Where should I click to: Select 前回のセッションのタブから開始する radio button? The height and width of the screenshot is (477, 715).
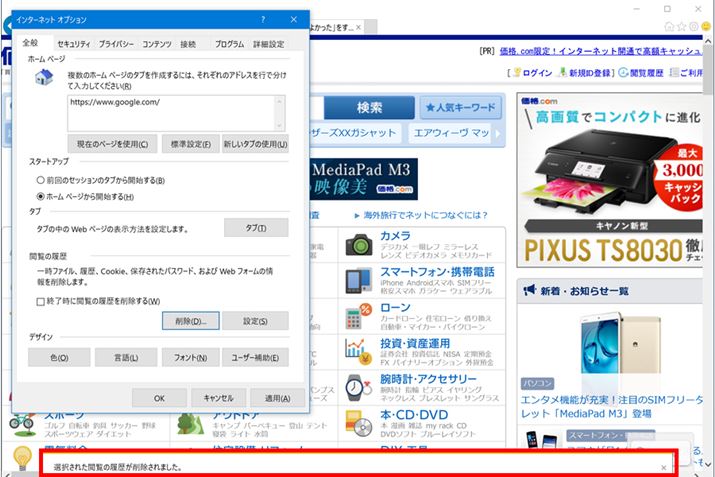40,180
